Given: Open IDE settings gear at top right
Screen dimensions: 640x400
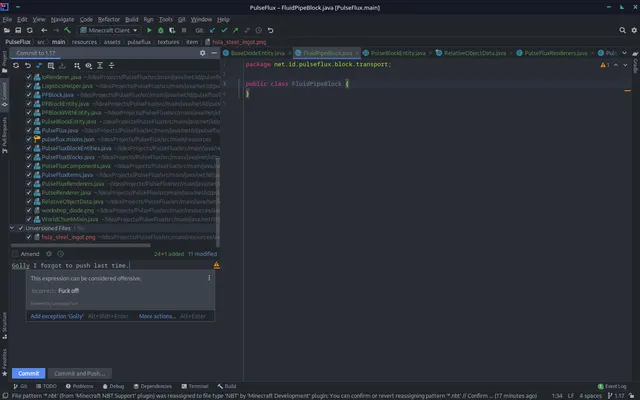Looking at the screenshot, I should [634, 30].
